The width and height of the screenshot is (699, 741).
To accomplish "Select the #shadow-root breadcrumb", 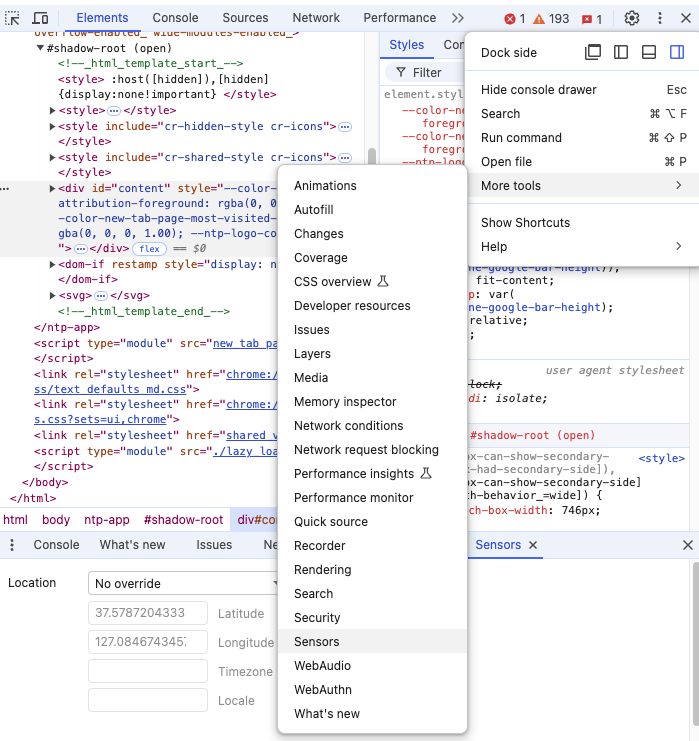I will (183, 520).
